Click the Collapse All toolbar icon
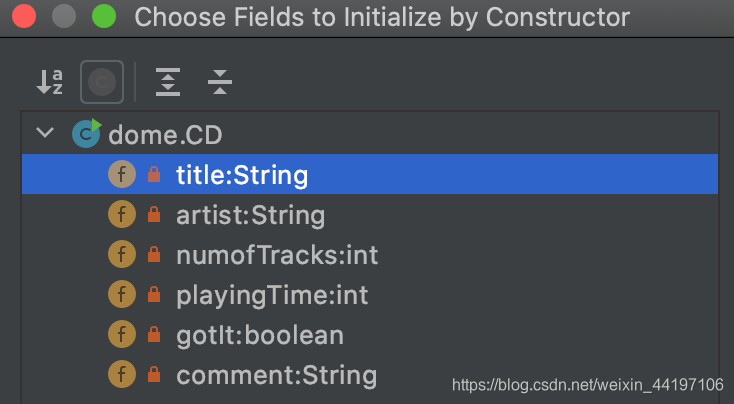Image resolution: width=734 pixels, height=404 pixels. 220,82
